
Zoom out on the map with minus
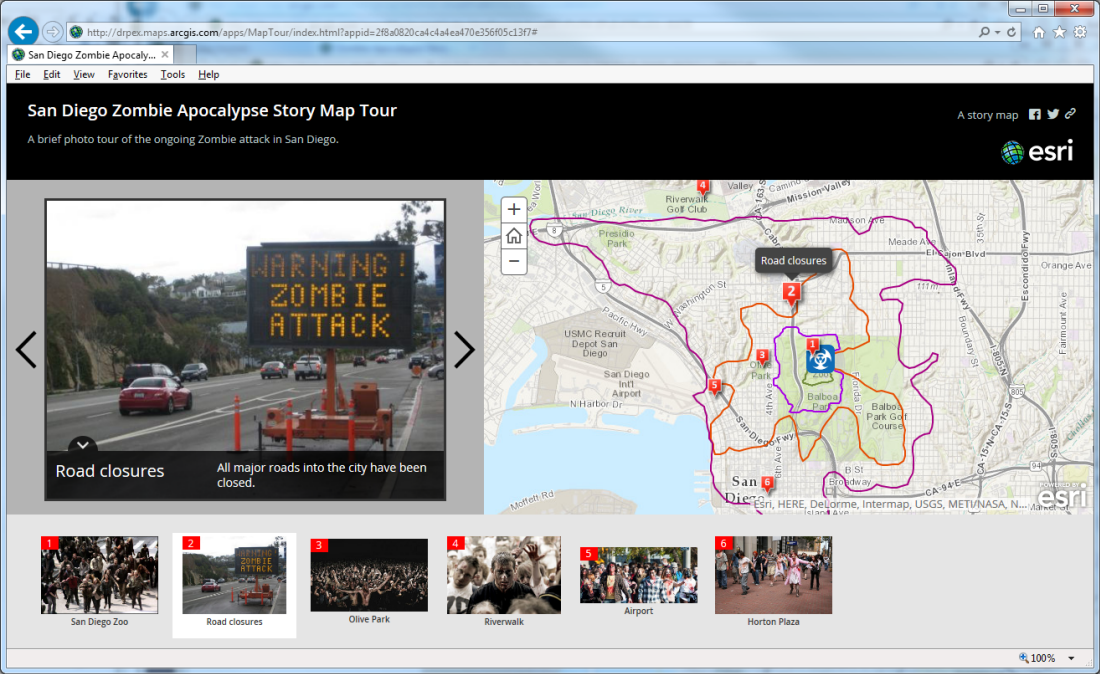(x=514, y=262)
